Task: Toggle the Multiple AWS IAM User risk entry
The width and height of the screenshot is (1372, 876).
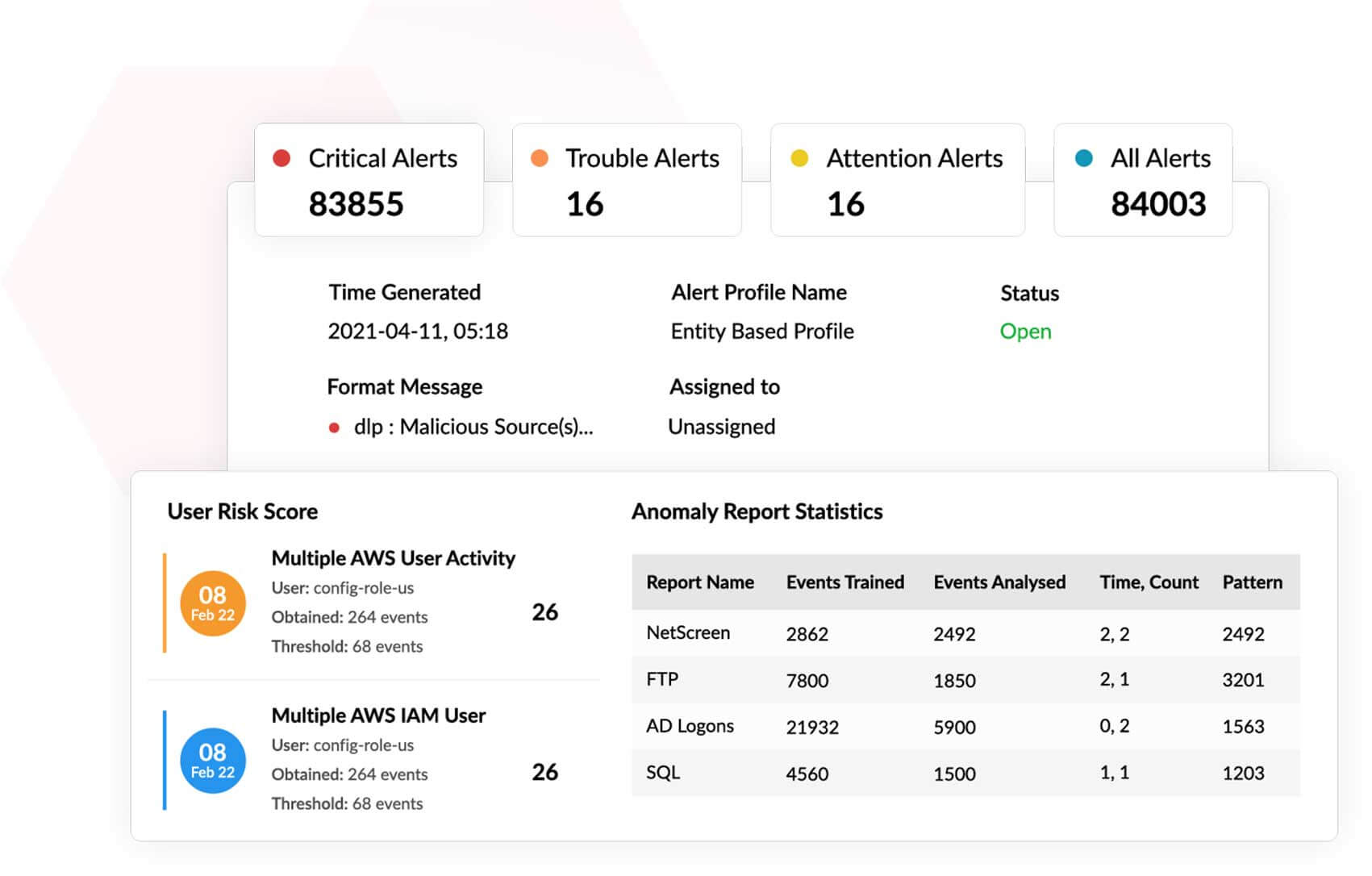Action: coord(378,715)
